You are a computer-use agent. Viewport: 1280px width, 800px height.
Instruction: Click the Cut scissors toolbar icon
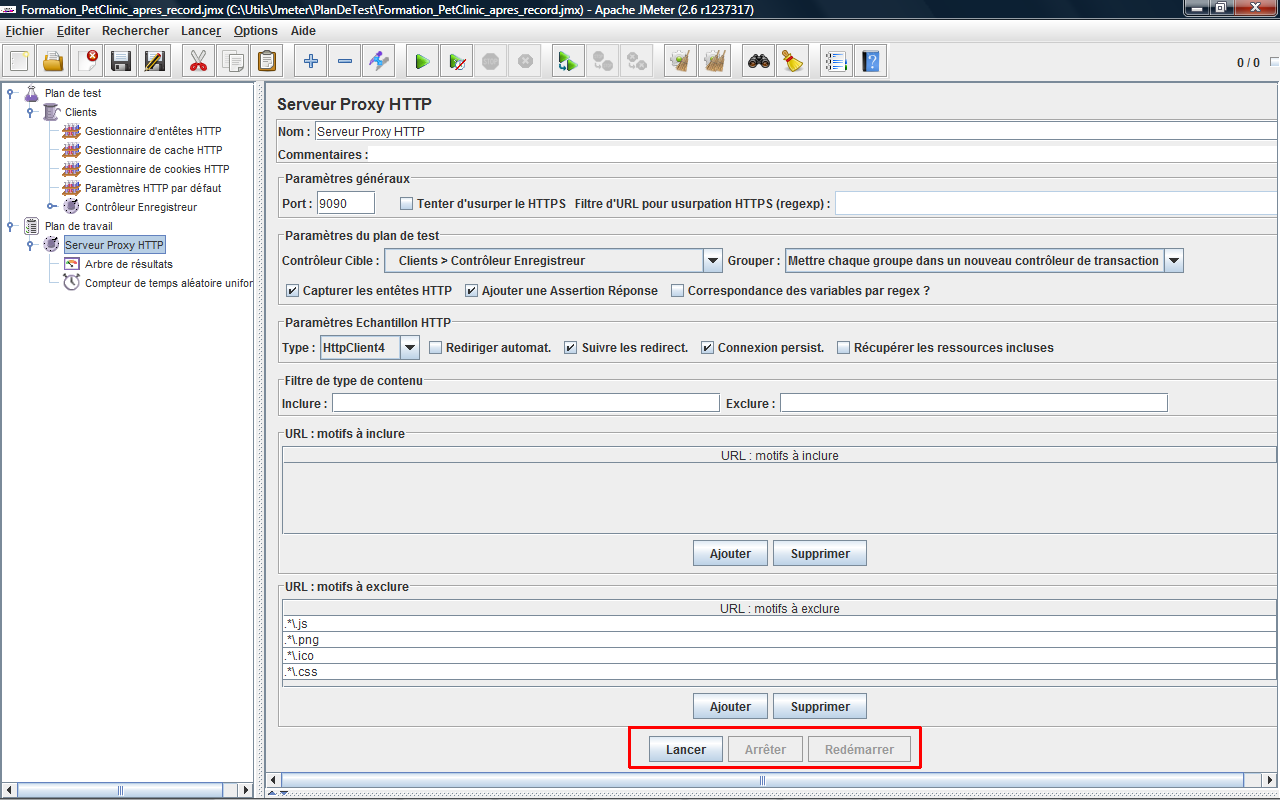coord(198,62)
